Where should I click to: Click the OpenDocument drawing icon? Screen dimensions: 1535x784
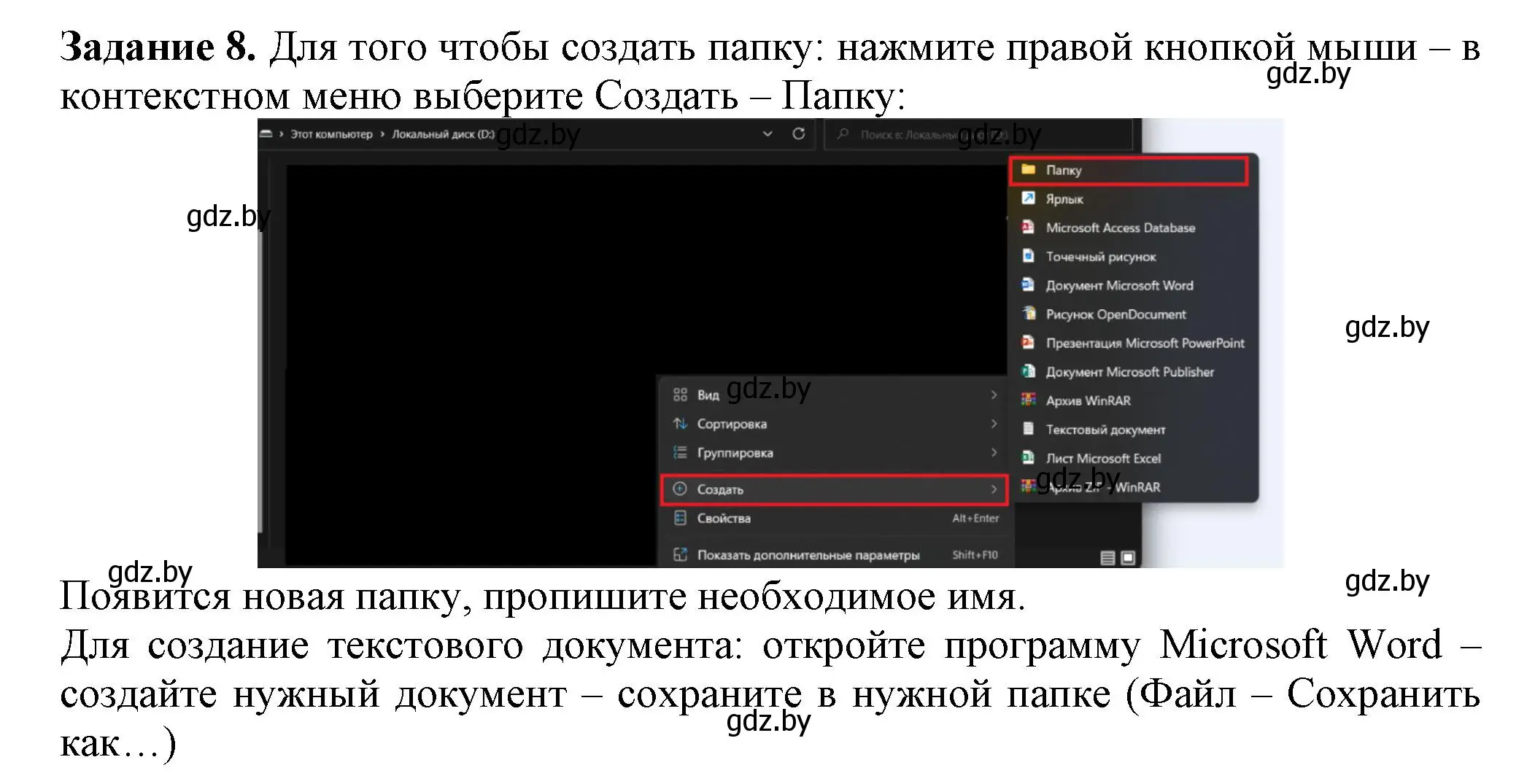click(1029, 314)
